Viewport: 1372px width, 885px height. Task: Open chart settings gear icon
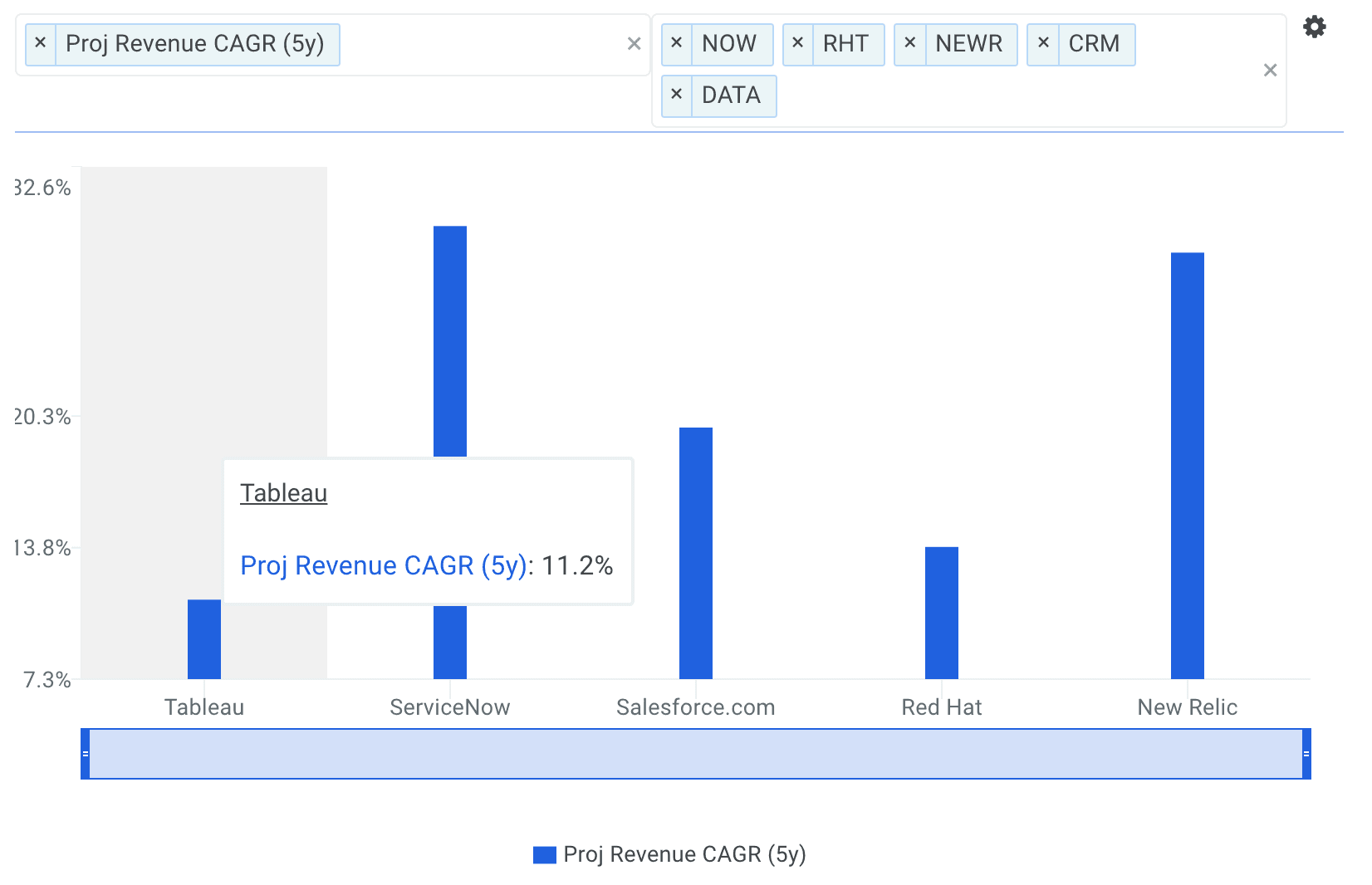1314,27
